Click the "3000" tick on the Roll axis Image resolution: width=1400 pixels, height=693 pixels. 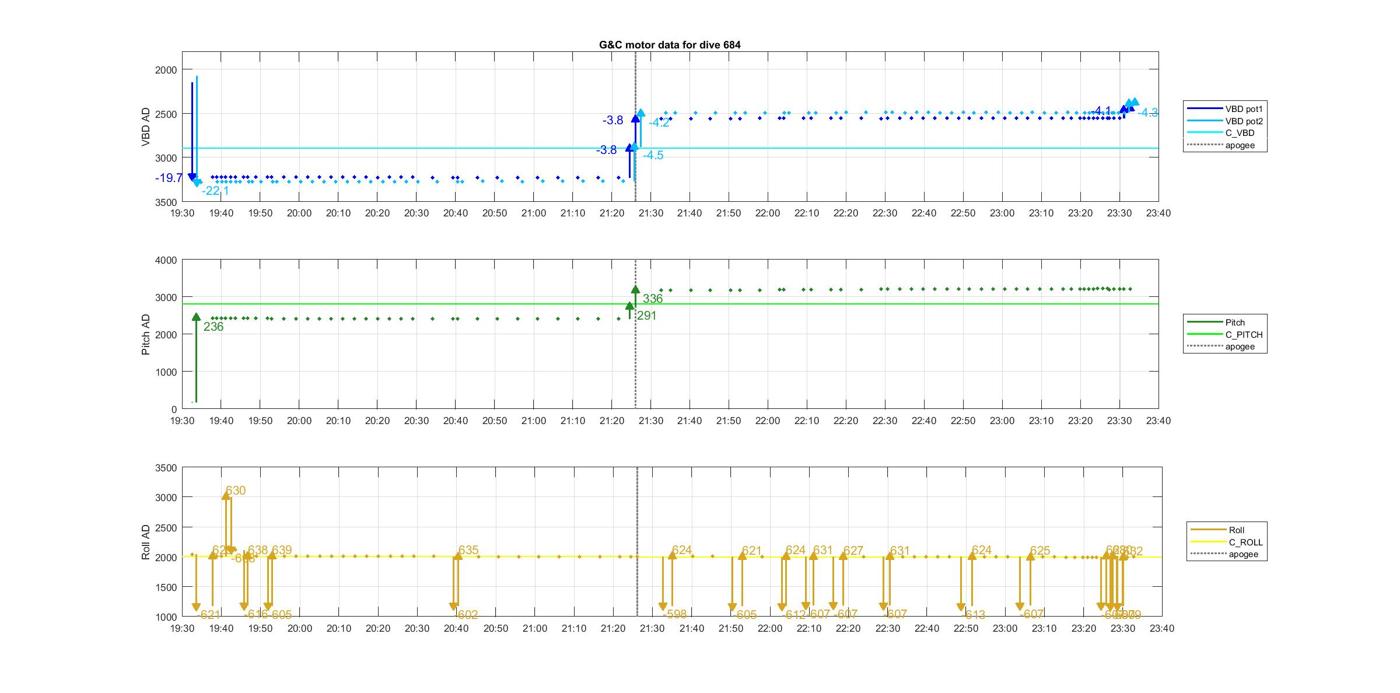[166, 498]
